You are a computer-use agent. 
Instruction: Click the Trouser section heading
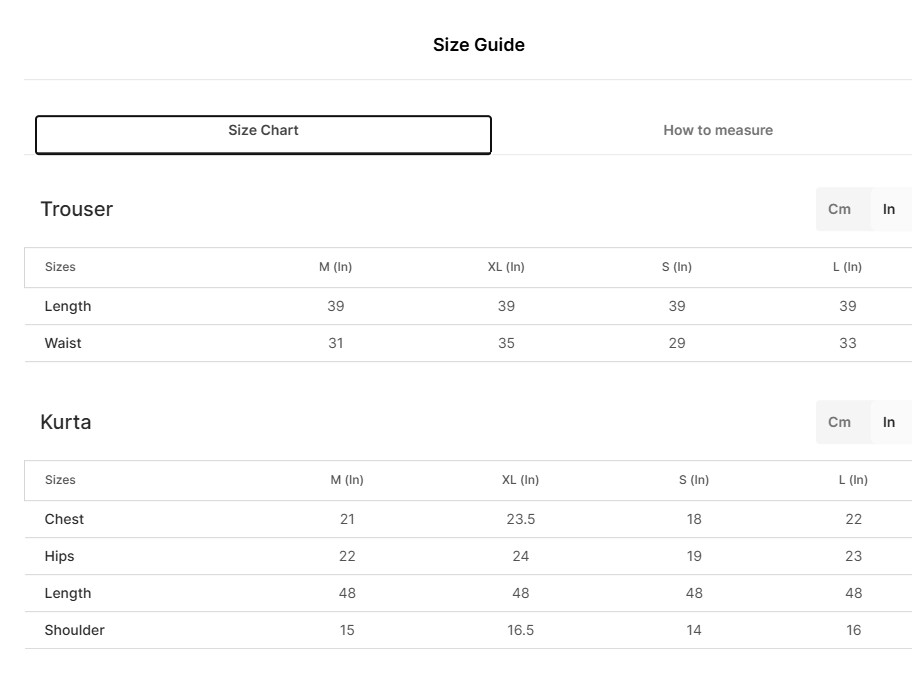tap(77, 209)
